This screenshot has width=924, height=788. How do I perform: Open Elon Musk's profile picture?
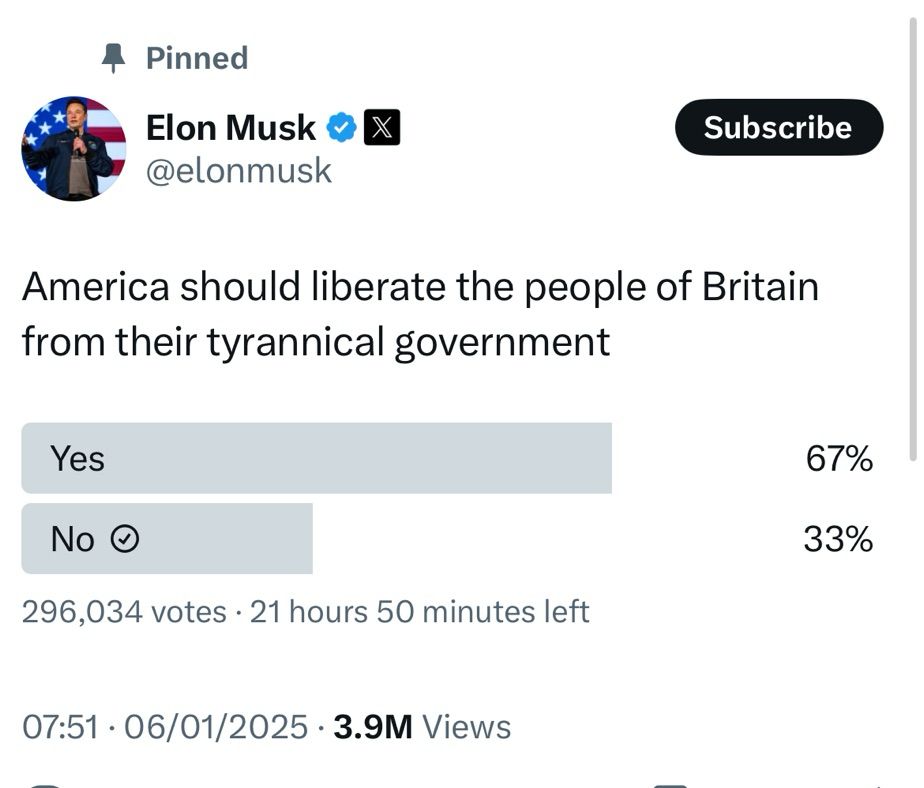(x=73, y=148)
